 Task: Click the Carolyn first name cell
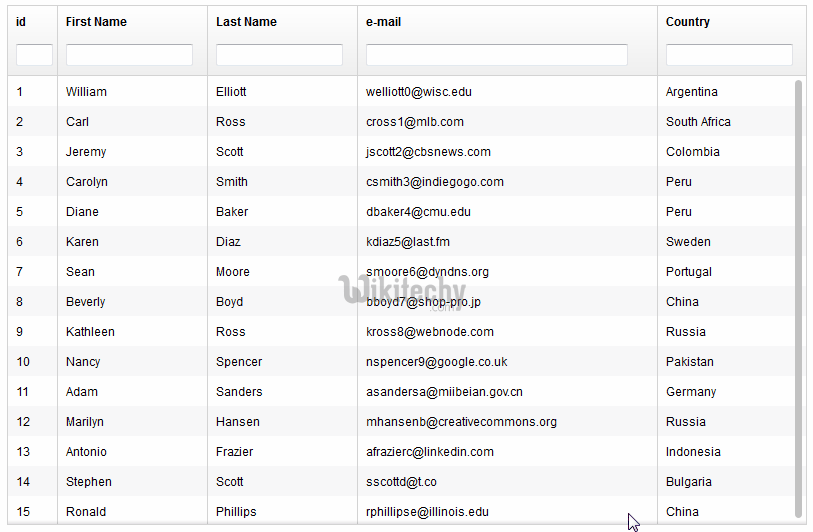pos(87,182)
